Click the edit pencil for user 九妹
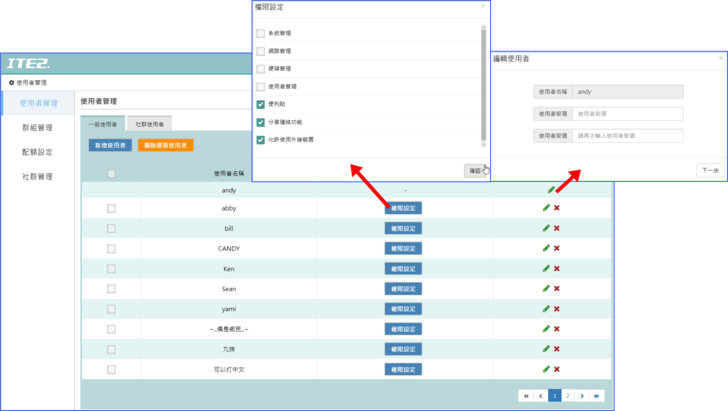 (x=546, y=349)
